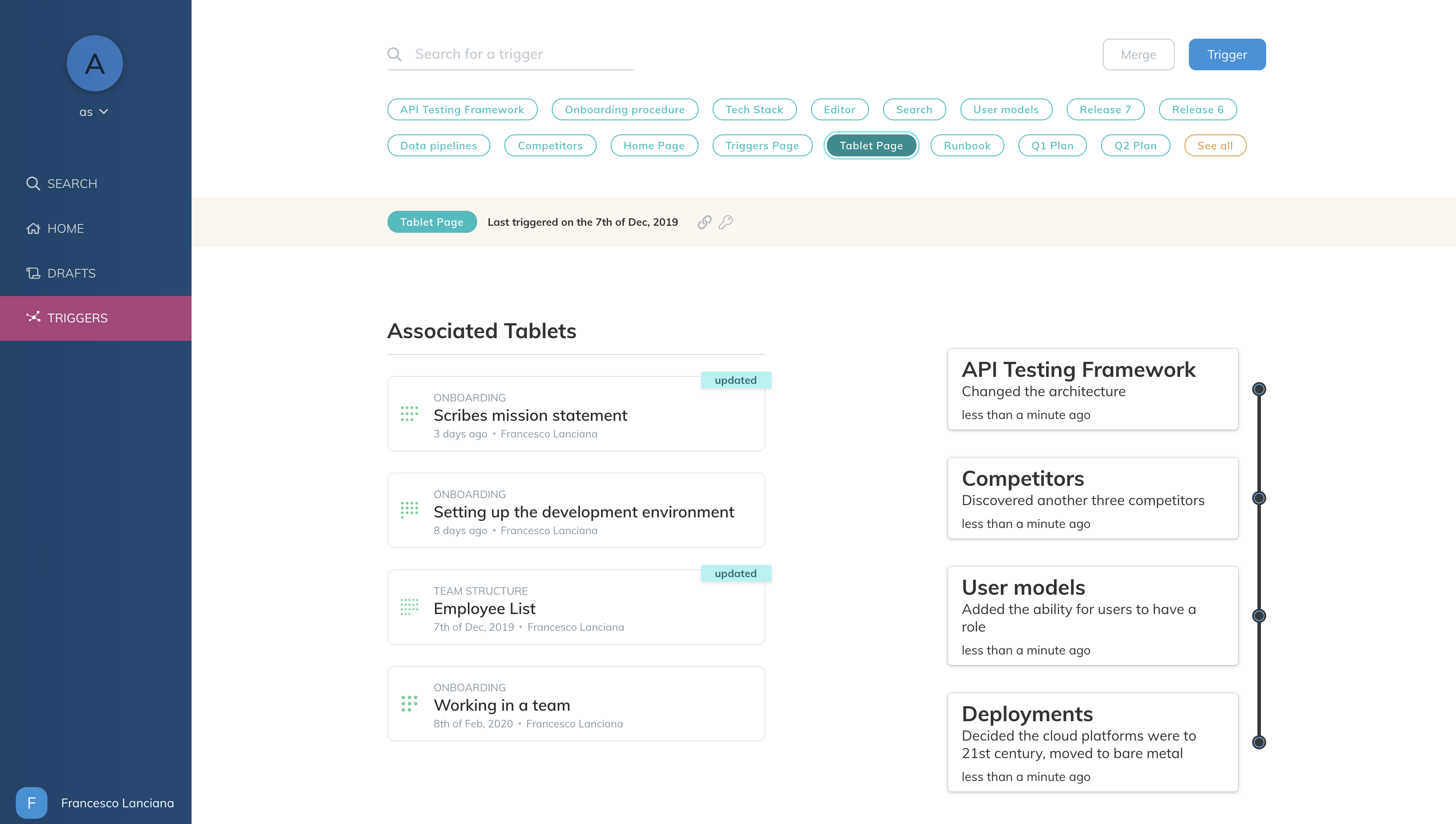Open the User models timeline card
1456x824 pixels.
click(x=1093, y=616)
